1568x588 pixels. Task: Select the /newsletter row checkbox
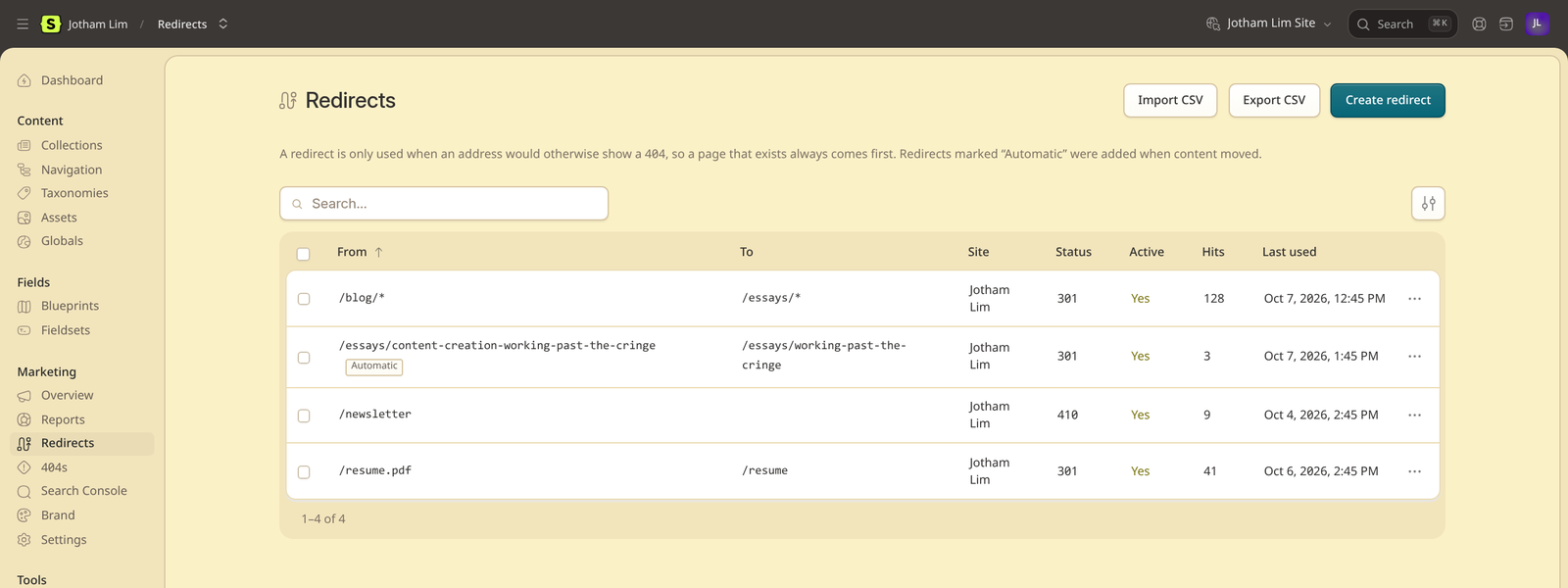pos(304,416)
